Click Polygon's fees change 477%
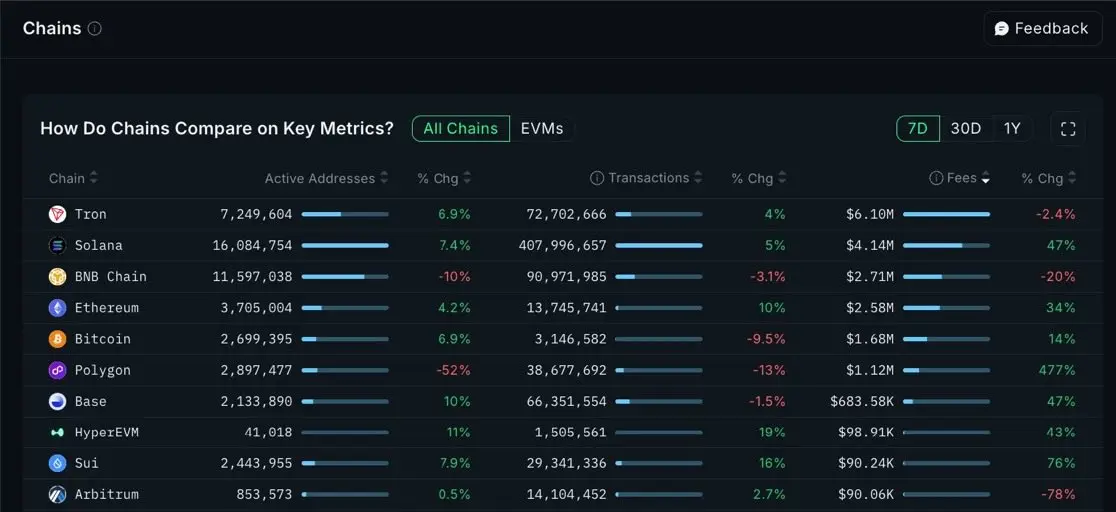1116x512 pixels. [1057, 370]
